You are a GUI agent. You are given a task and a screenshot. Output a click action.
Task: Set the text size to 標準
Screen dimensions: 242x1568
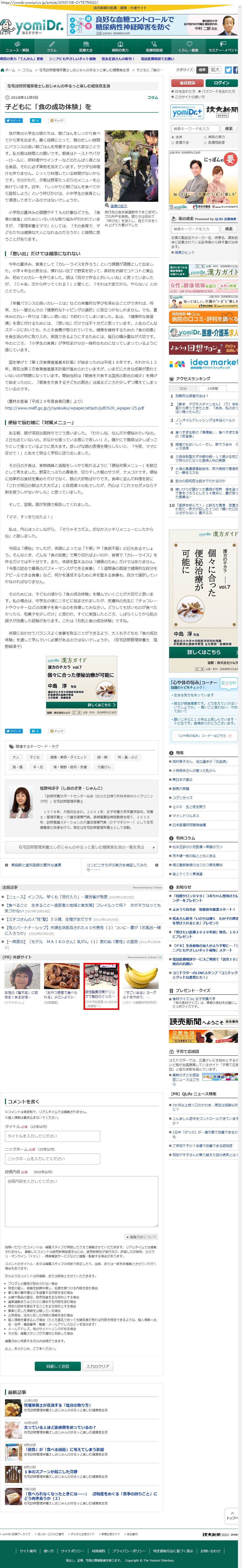point(202,70)
